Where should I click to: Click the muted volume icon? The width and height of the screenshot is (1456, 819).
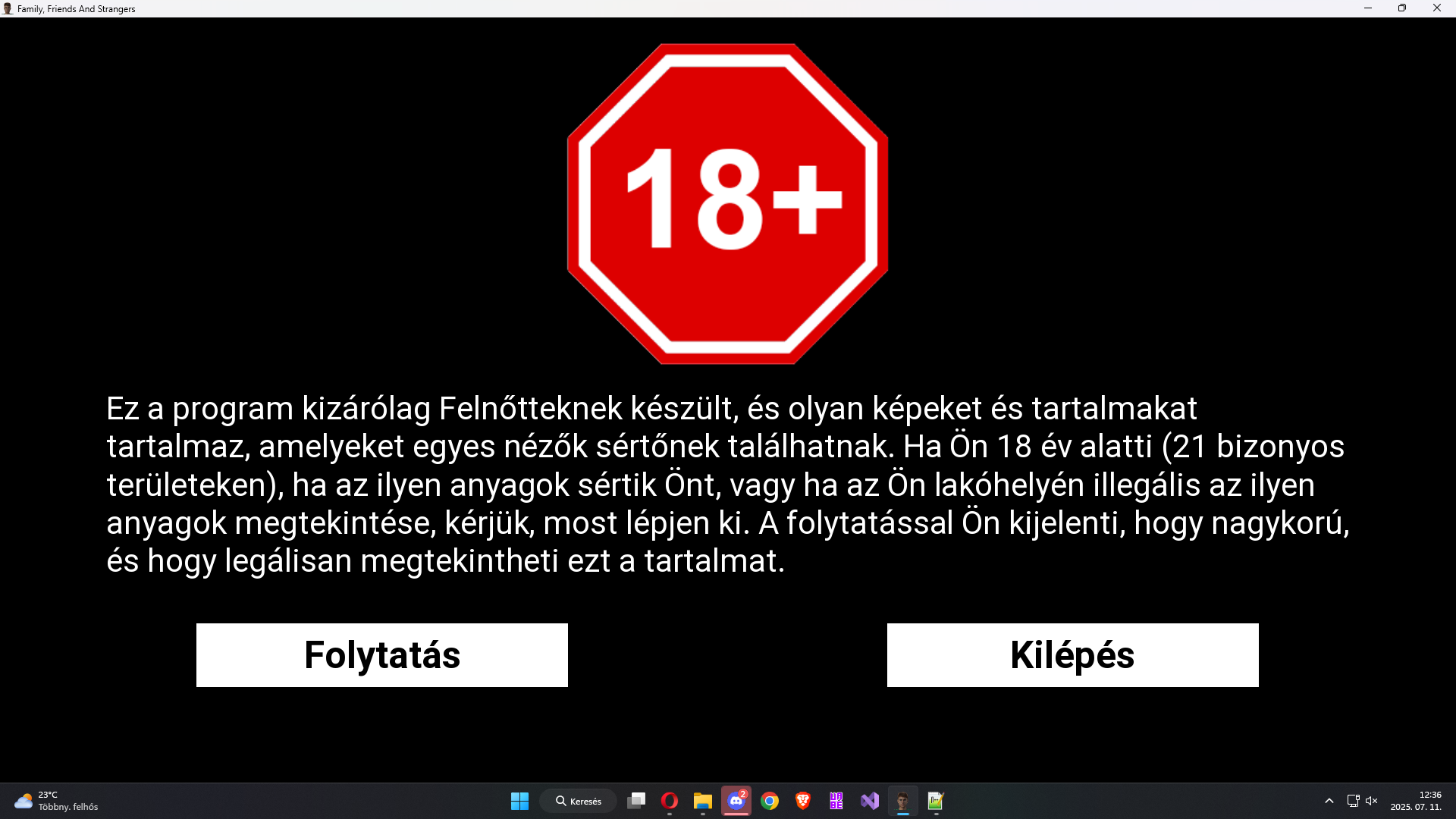coord(1372,801)
